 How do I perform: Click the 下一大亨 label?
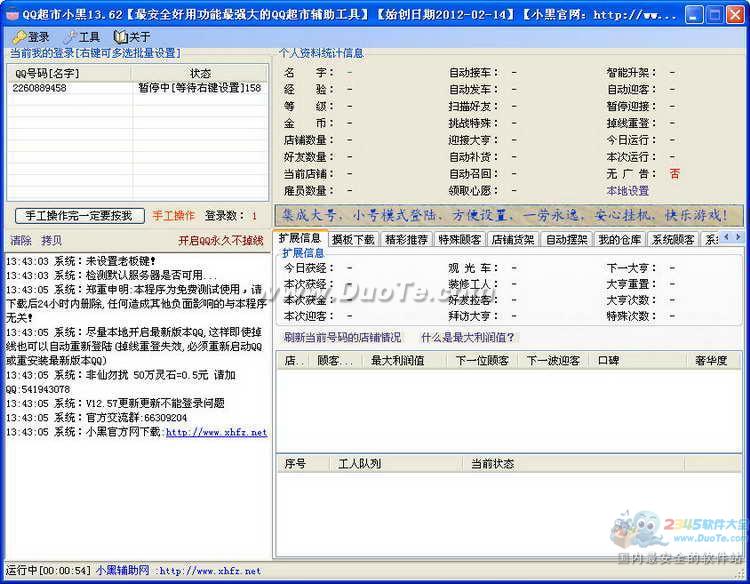[631, 268]
